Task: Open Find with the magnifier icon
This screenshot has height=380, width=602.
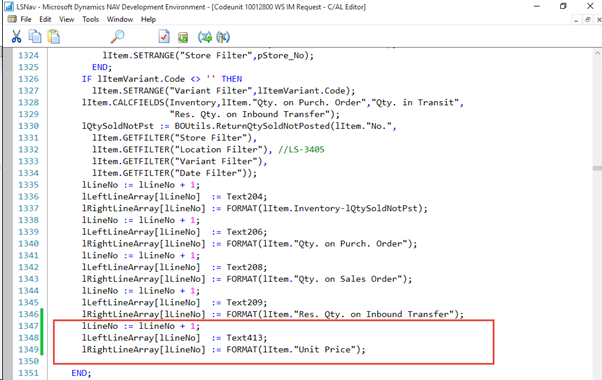Action: 117,36
